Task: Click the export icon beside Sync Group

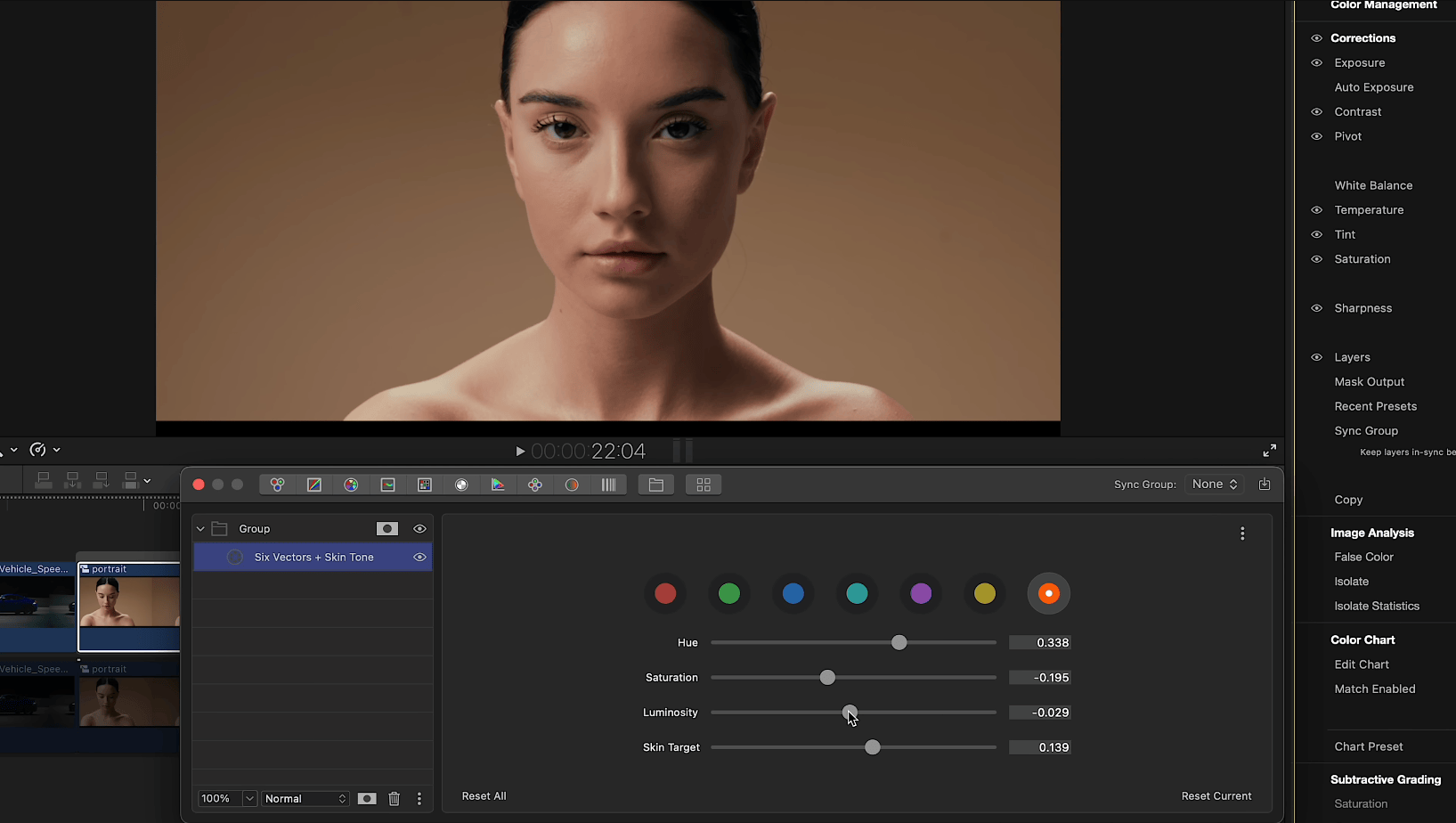Action: click(x=1265, y=485)
